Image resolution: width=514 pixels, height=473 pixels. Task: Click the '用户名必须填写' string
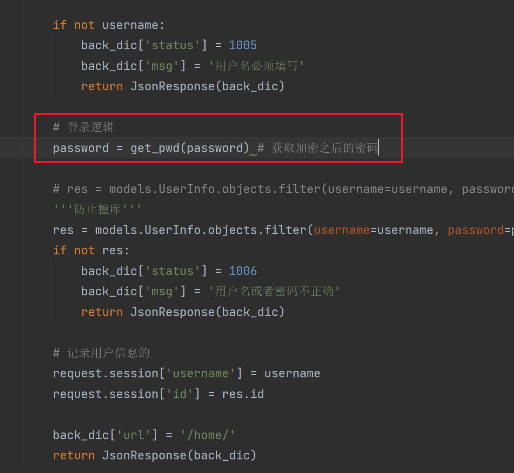click(256, 66)
